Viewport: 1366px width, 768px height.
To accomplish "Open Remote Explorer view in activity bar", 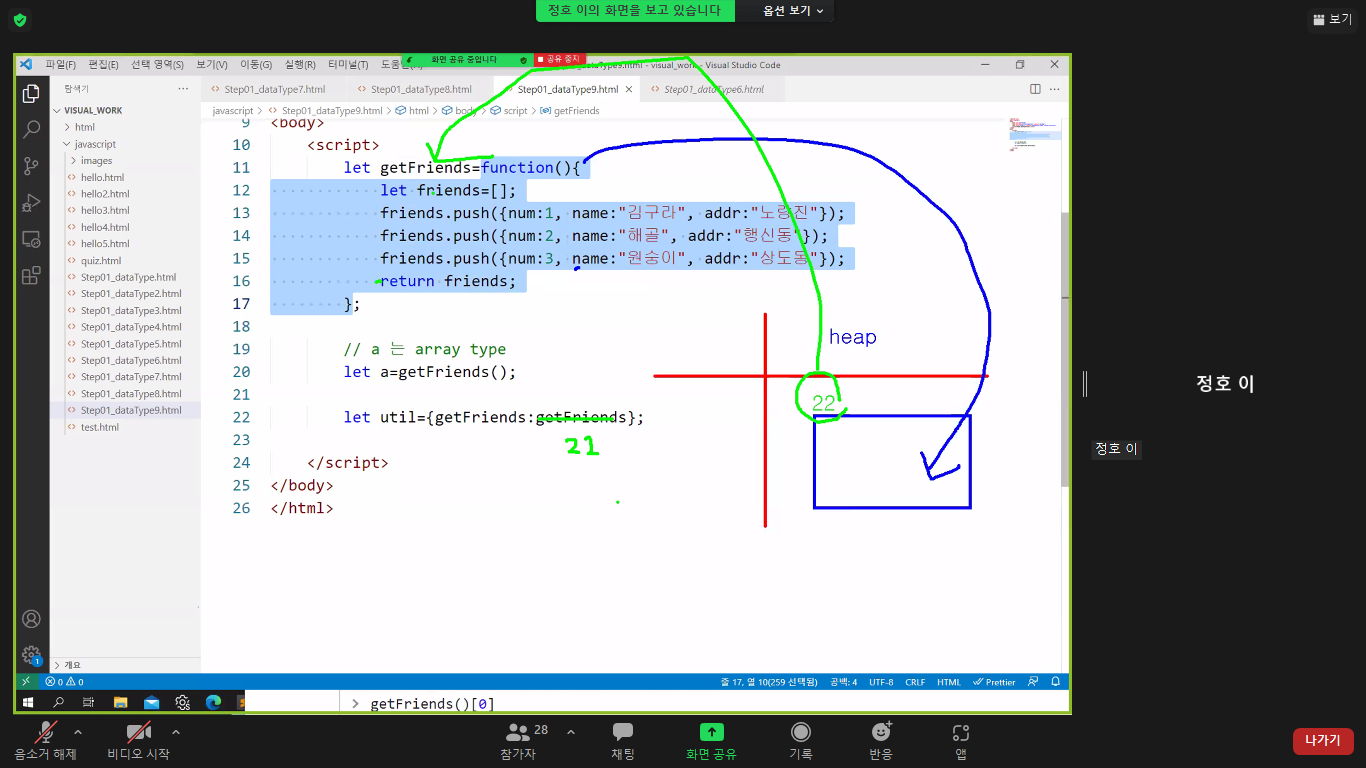I will 31,240.
